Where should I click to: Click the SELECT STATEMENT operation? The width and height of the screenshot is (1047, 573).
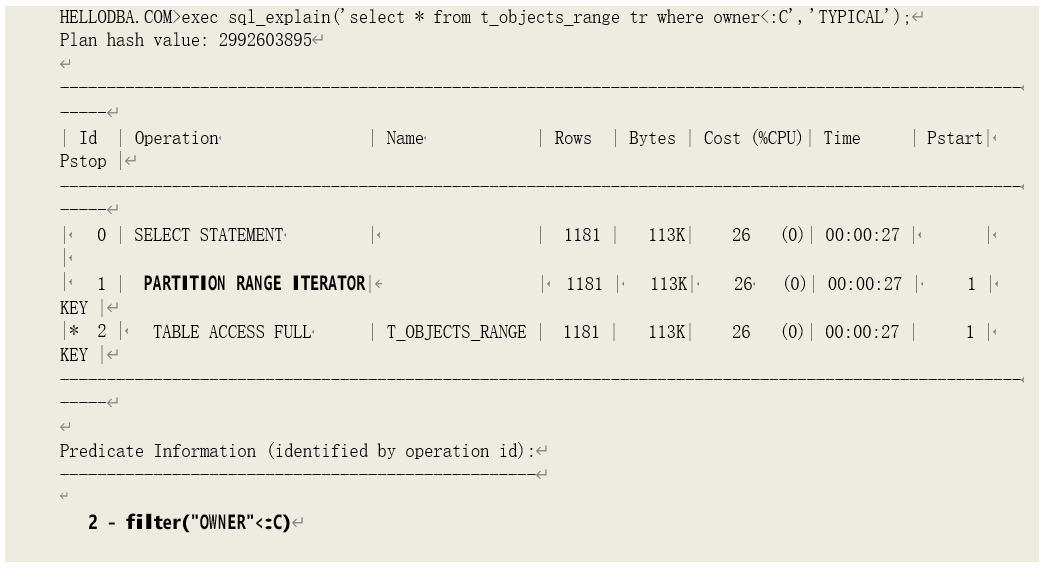(x=208, y=236)
